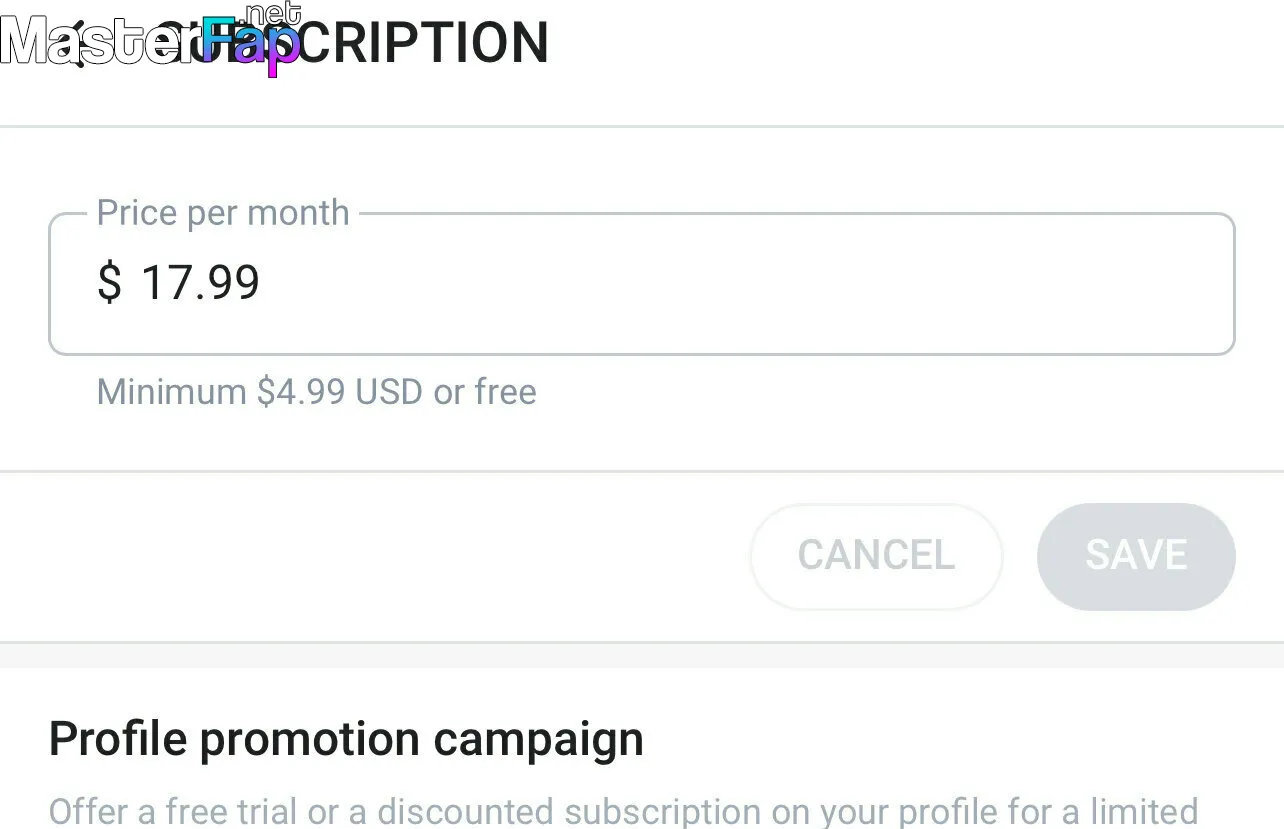Click the word free in minimum hint

506,391
